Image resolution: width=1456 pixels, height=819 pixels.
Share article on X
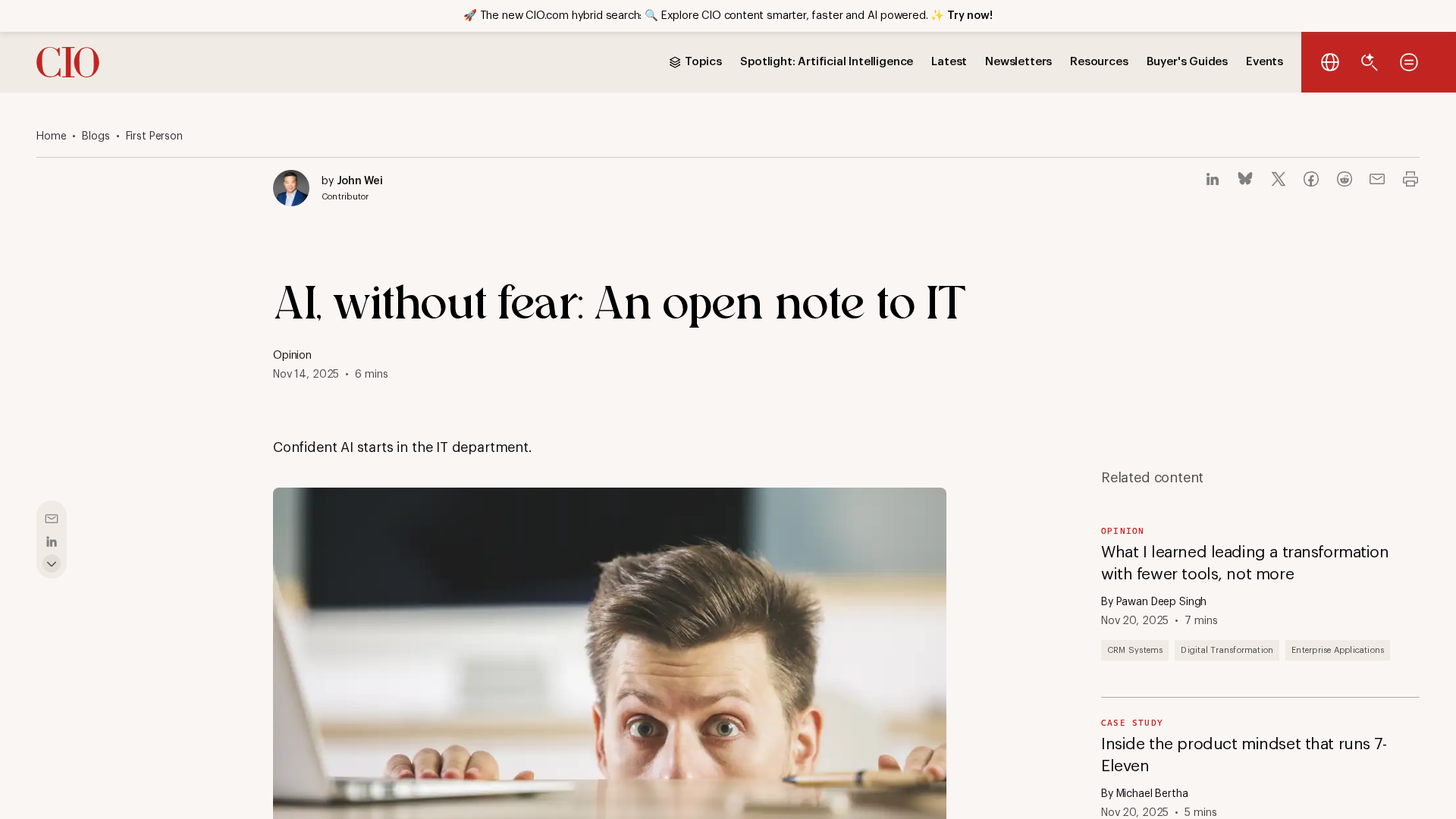point(1279,179)
